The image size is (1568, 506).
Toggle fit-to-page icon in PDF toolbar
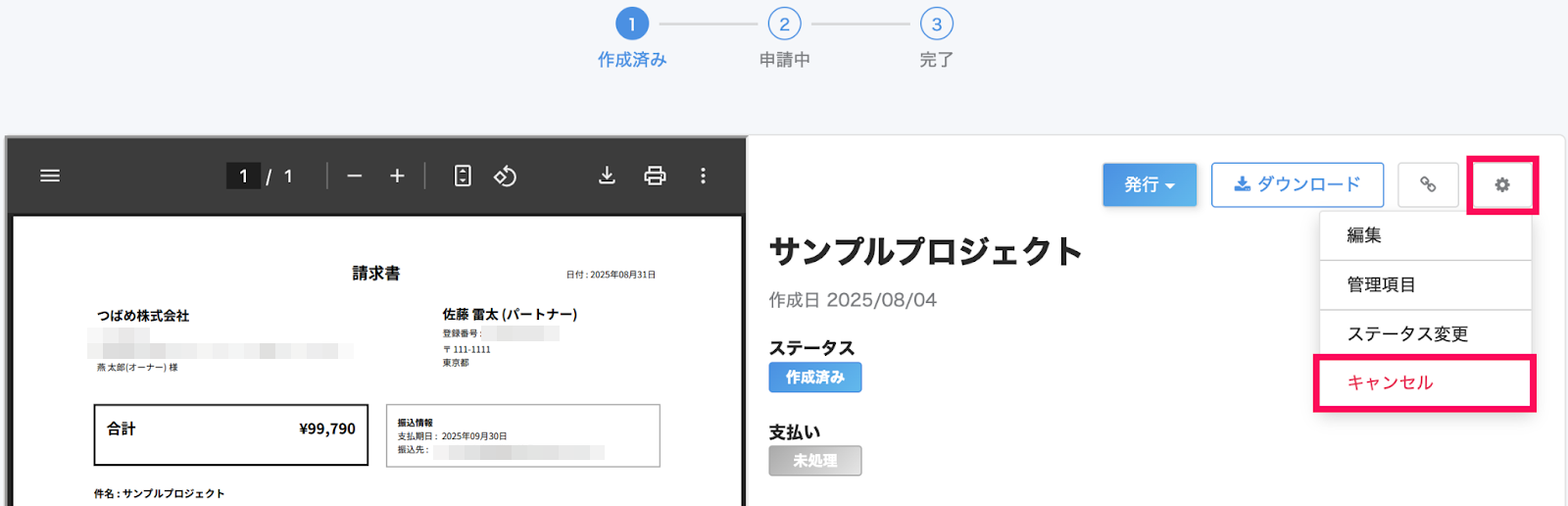click(x=463, y=176)
